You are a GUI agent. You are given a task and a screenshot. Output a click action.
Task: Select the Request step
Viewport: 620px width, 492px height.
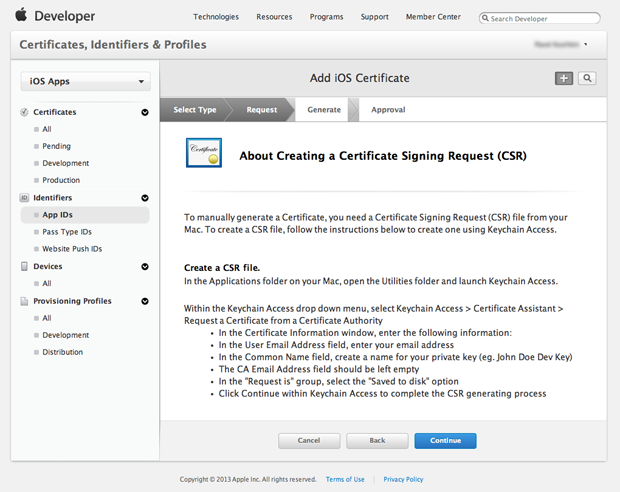[262, 110]
